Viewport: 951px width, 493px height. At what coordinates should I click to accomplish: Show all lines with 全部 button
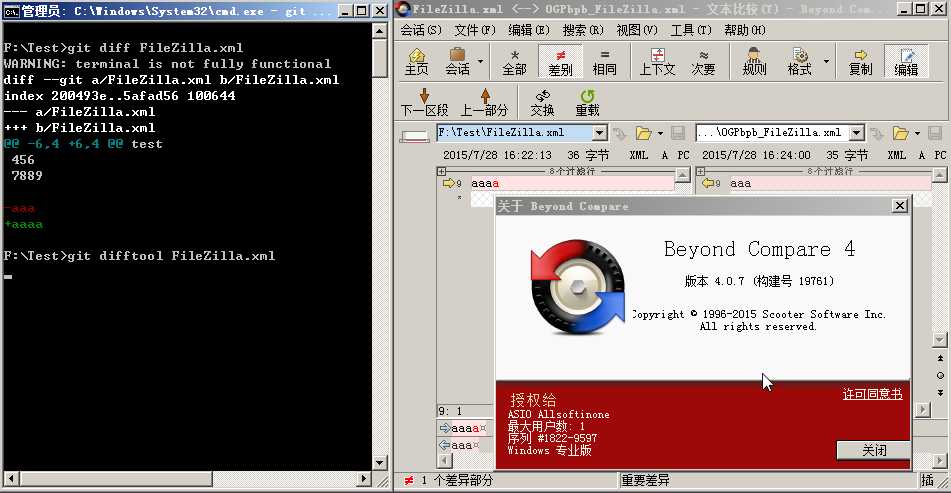(x=514, y=61)
